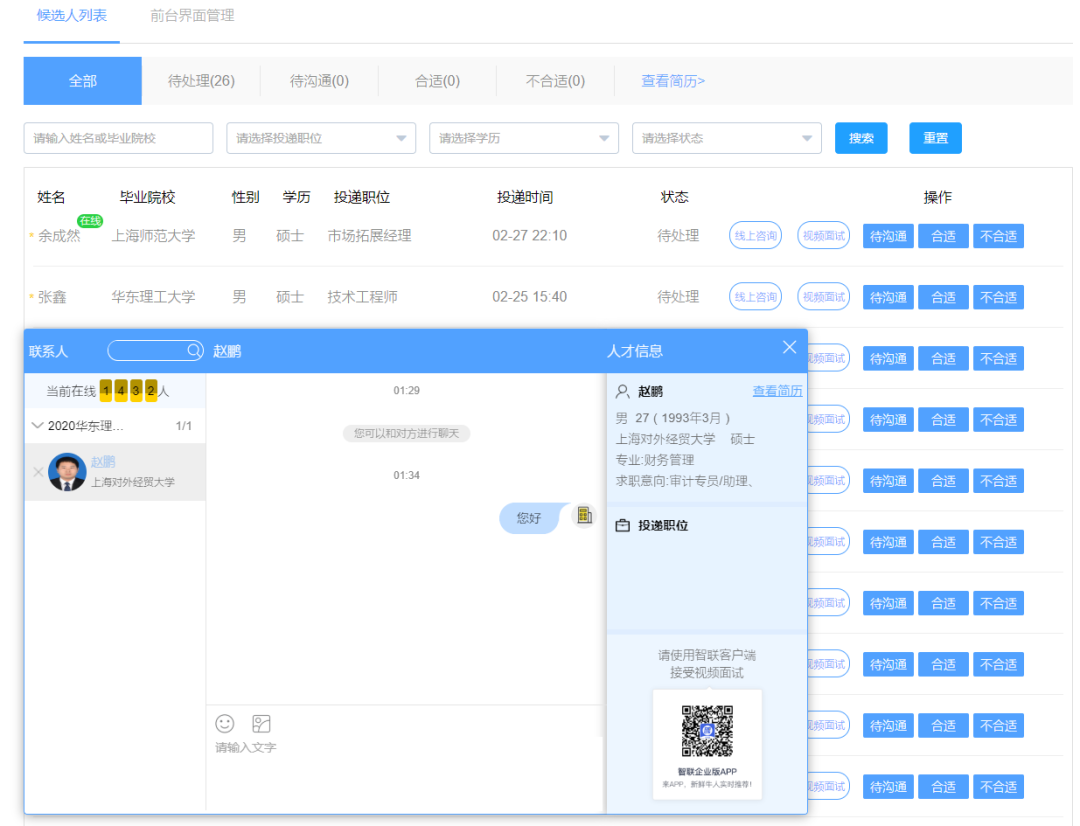Image resolution: width=1080 pixels, height=826 pixels.
Task: Click the company avatar beside 您好 message
Action: (583, 516)
